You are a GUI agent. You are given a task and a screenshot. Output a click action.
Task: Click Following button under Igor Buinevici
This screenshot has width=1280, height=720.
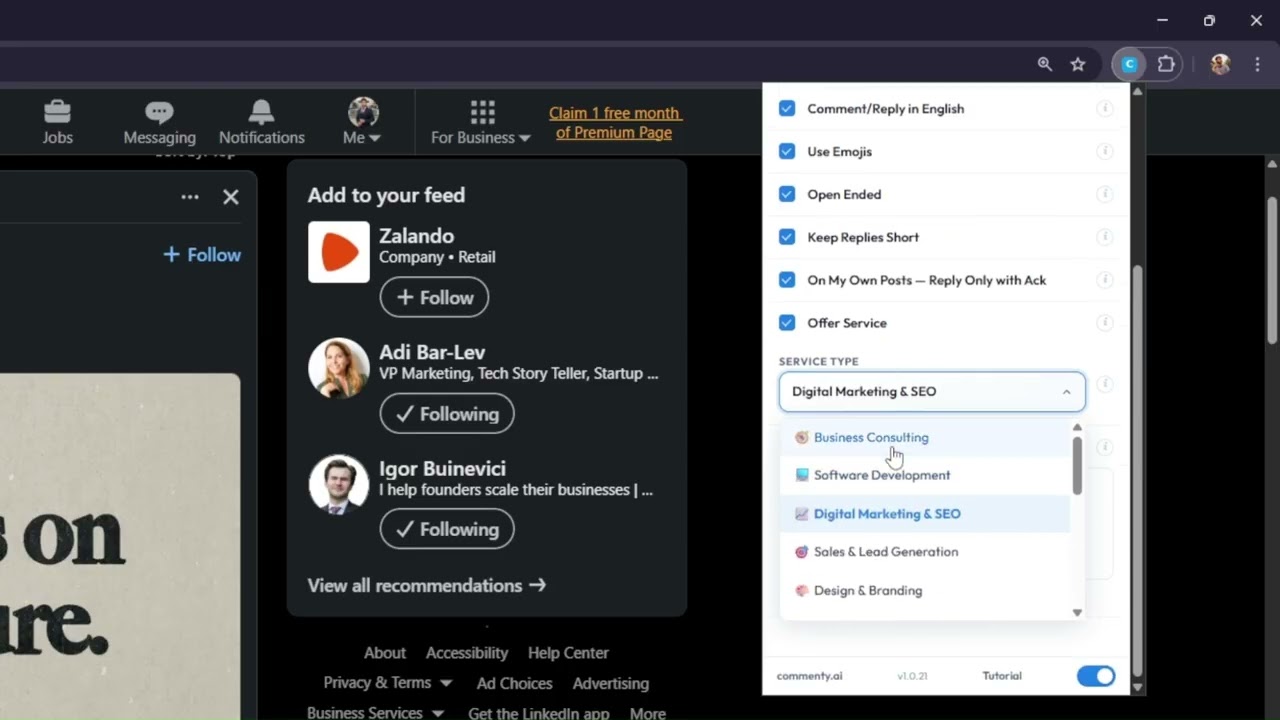(x=447, y=529)
